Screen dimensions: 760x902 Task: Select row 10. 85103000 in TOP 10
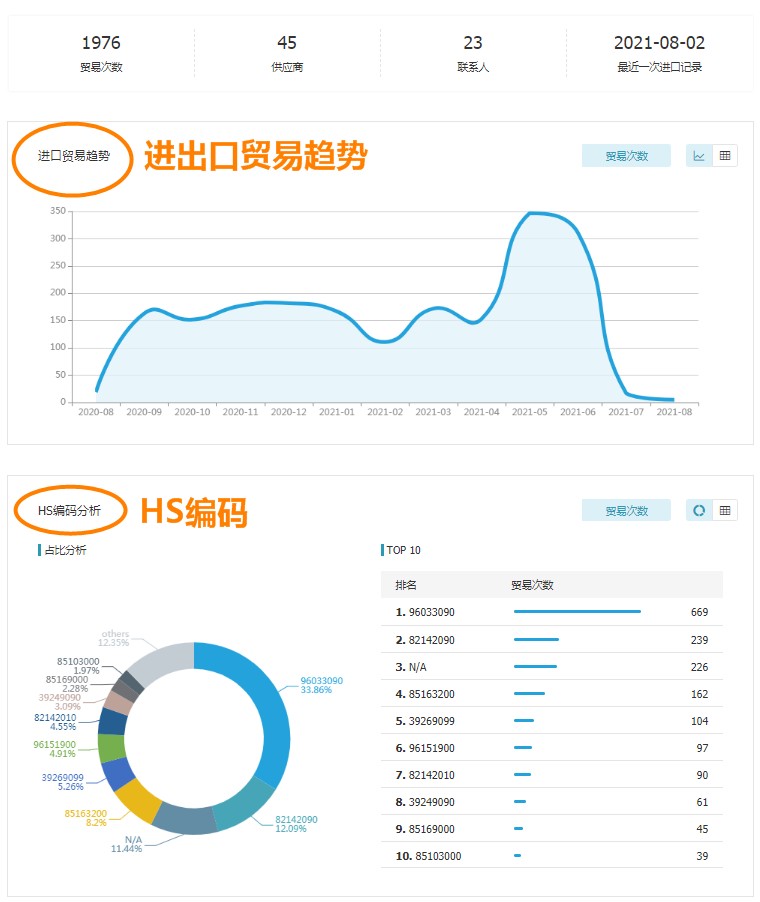(x=552, y=856)
